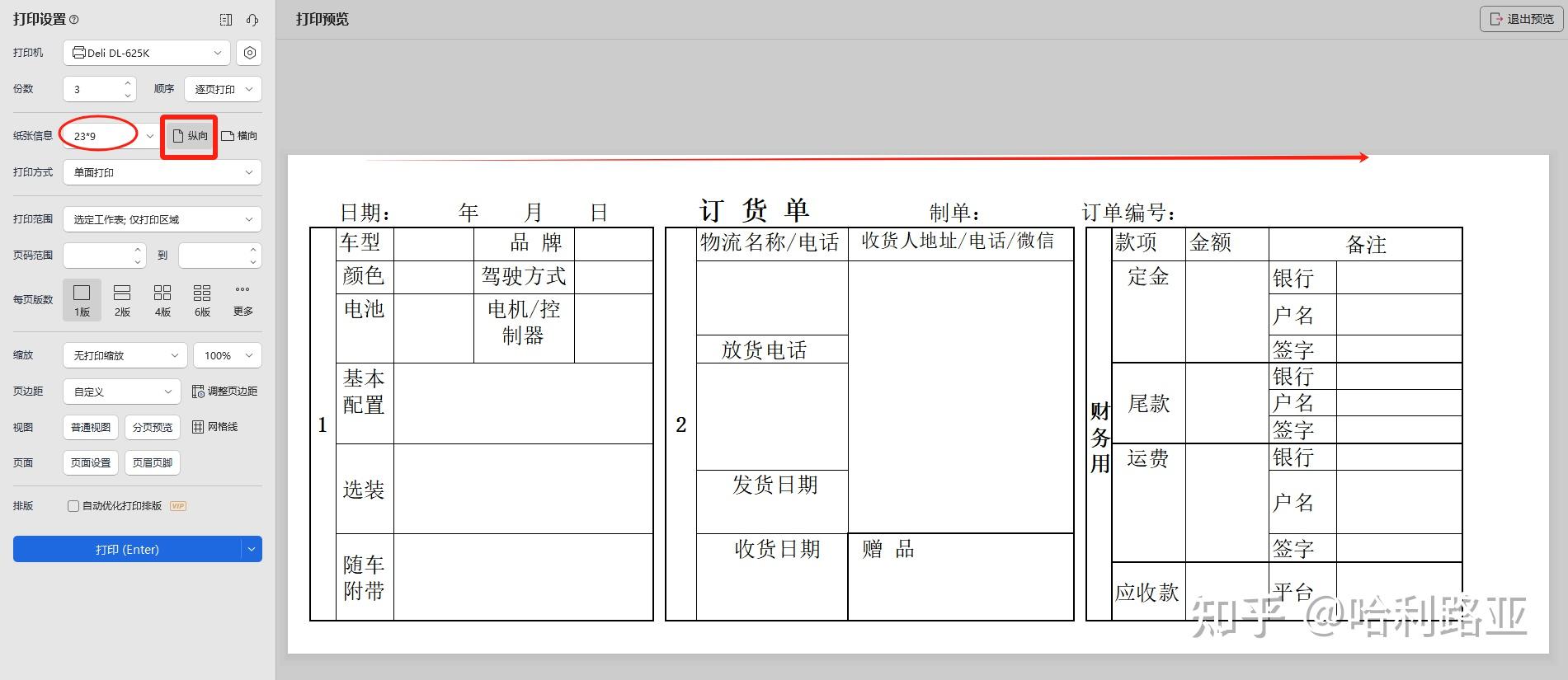
Task: Click 应收款 cell in preview
Action: coord(1147,592)
